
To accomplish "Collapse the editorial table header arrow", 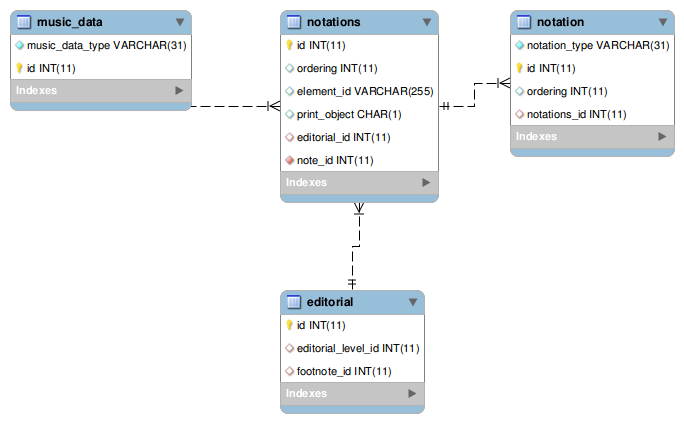I will coord(412,302).
